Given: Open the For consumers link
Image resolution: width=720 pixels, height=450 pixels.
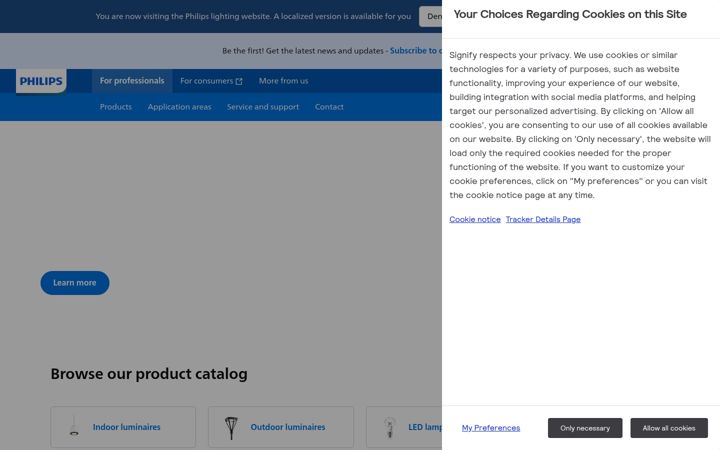Looking at the screenshot, I should (211, 81).
